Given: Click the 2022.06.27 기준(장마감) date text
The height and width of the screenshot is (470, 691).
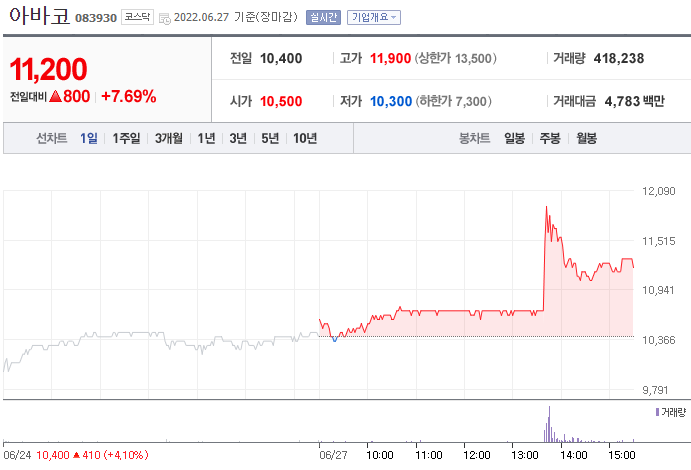Looking at the screenshot, I should point(235,17).
